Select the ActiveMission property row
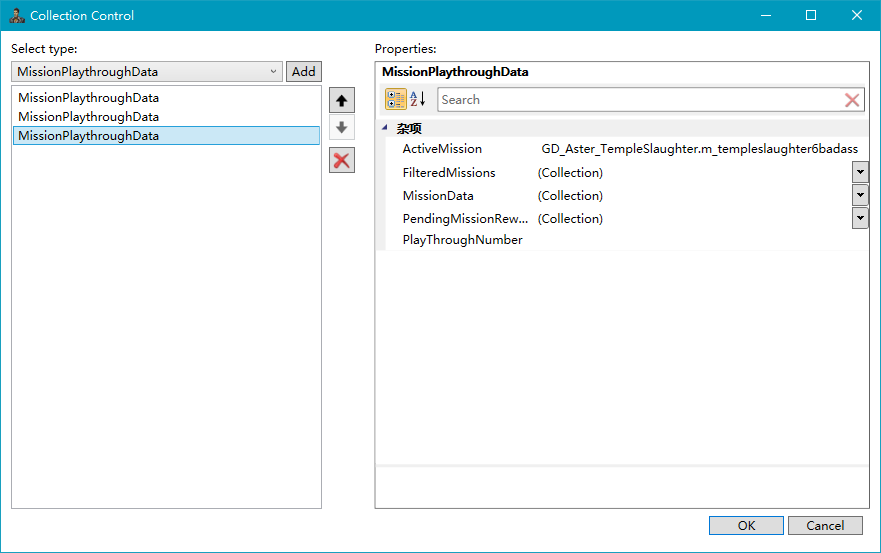 tap(626, 149)
